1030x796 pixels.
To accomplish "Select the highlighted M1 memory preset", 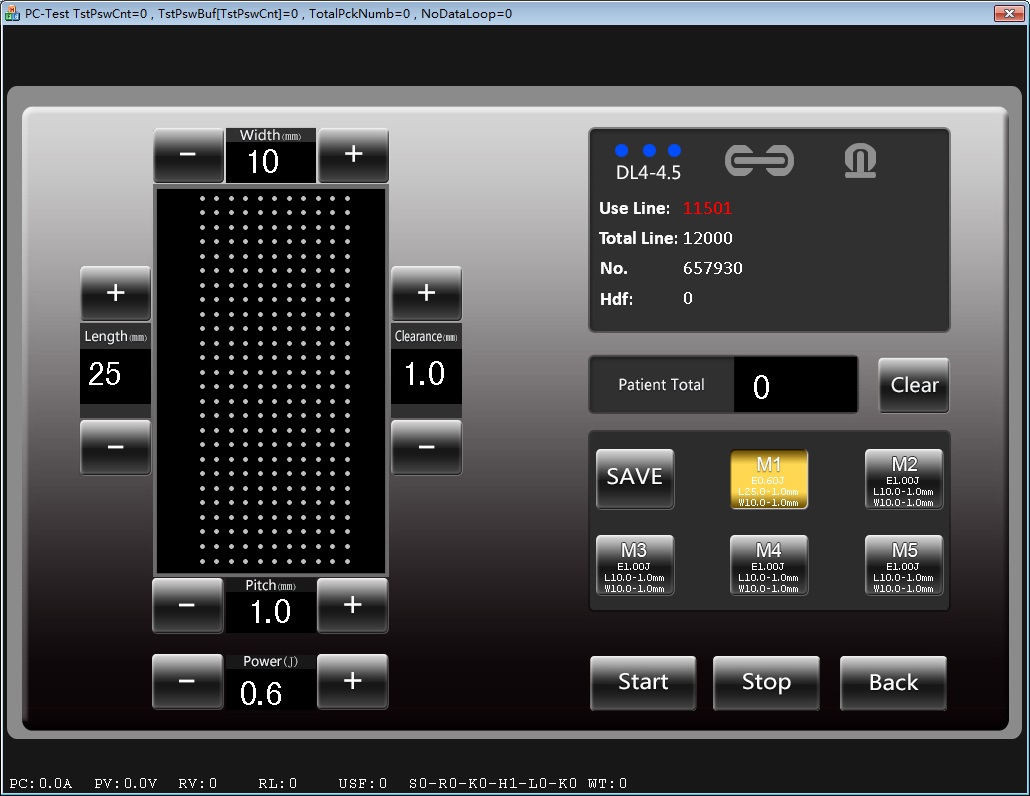I will coord(768,480).
